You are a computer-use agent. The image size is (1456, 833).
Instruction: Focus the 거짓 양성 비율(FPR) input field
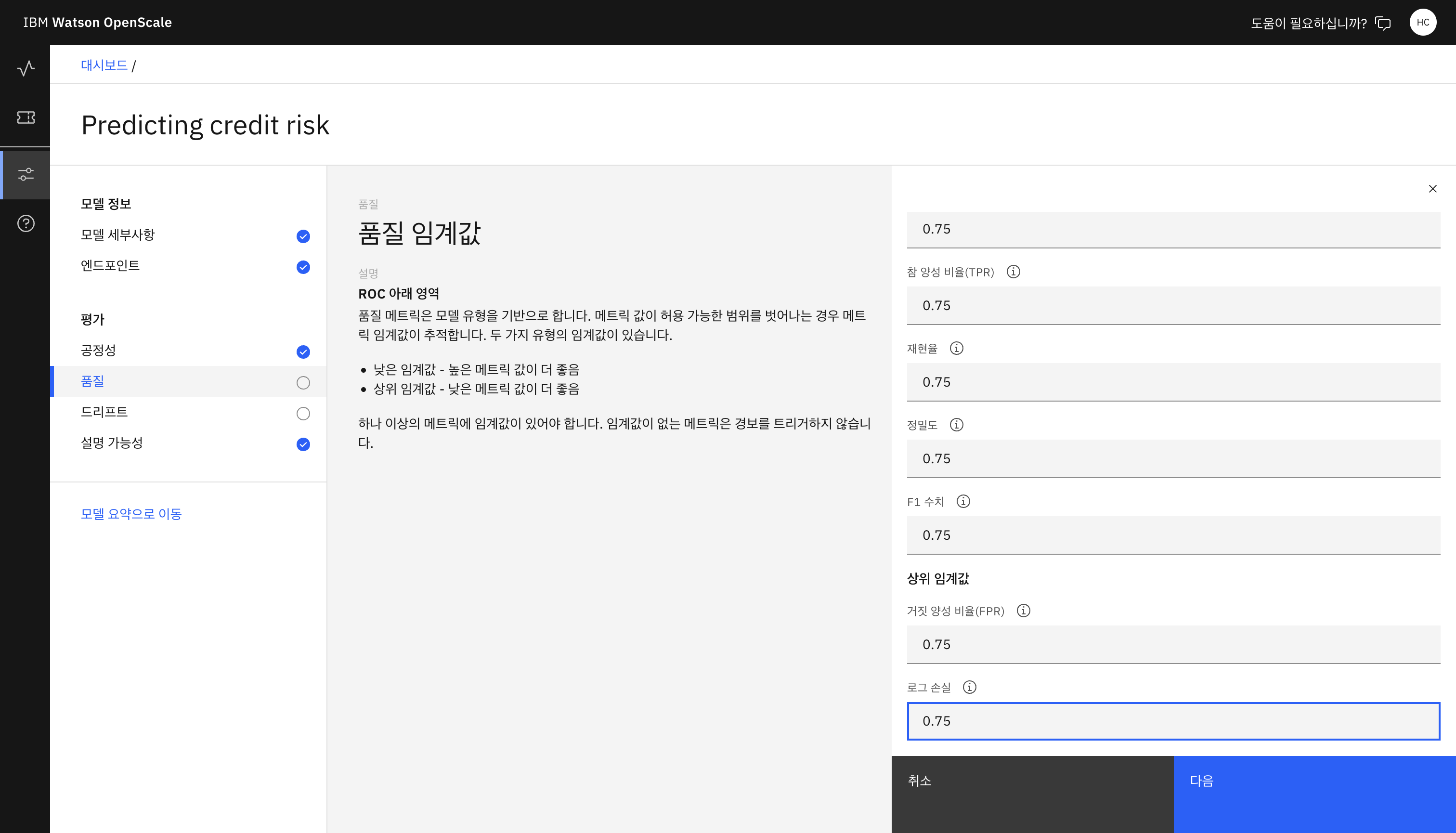[x=1173, y=645]
